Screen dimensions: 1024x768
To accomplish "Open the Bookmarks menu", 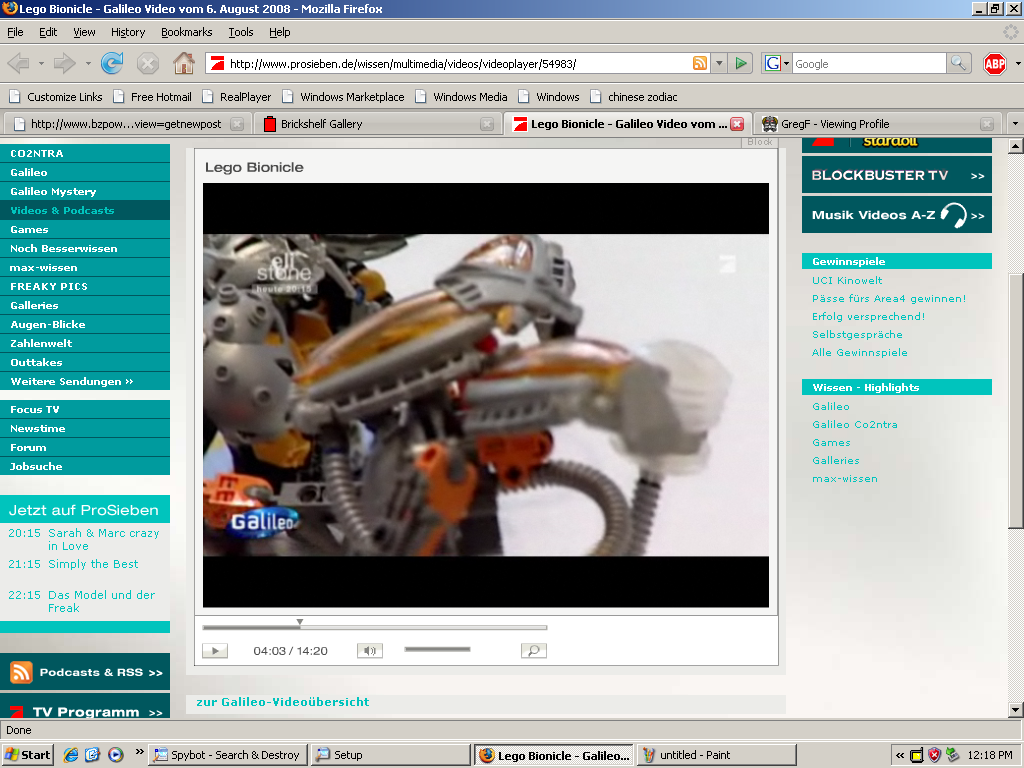I will 186,32.
